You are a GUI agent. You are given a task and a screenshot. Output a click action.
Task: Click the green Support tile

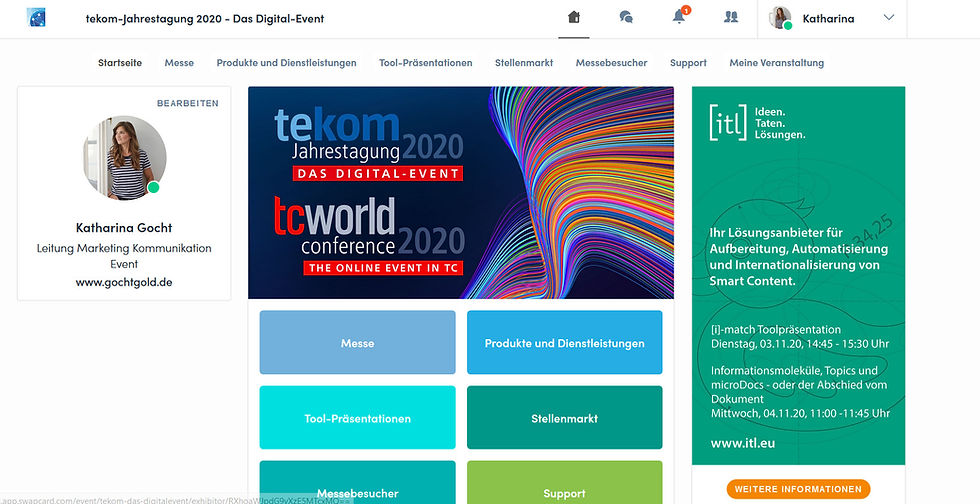(564, 482)
